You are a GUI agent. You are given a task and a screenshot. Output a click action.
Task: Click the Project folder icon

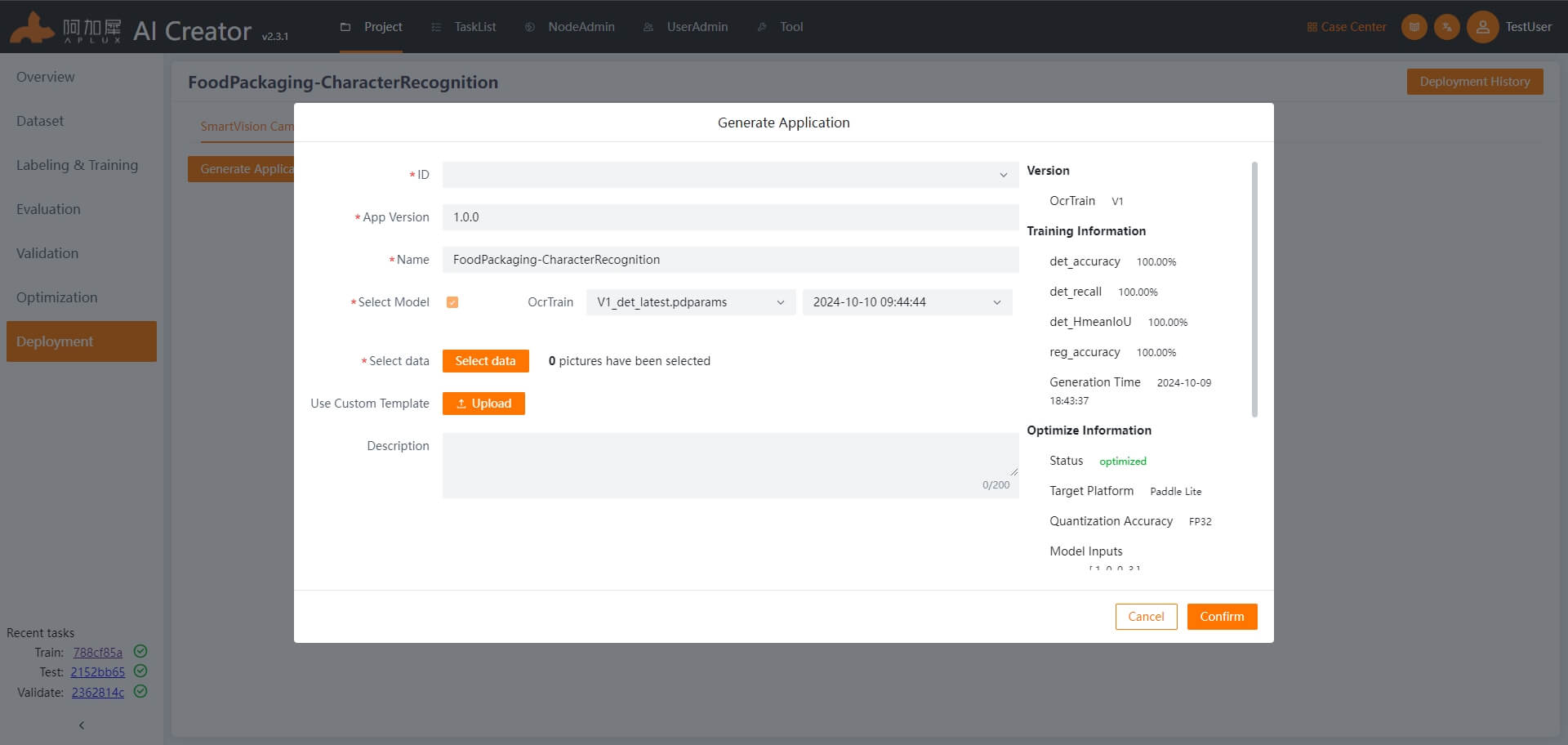[x=345, y=27]
